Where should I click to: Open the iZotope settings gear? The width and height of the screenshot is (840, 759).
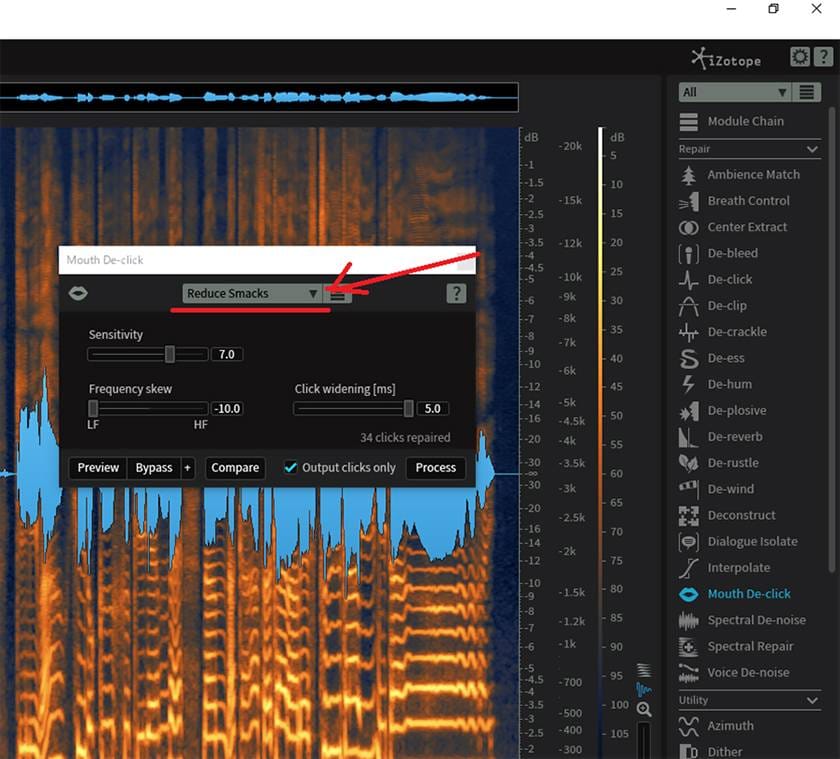point(799,57)
